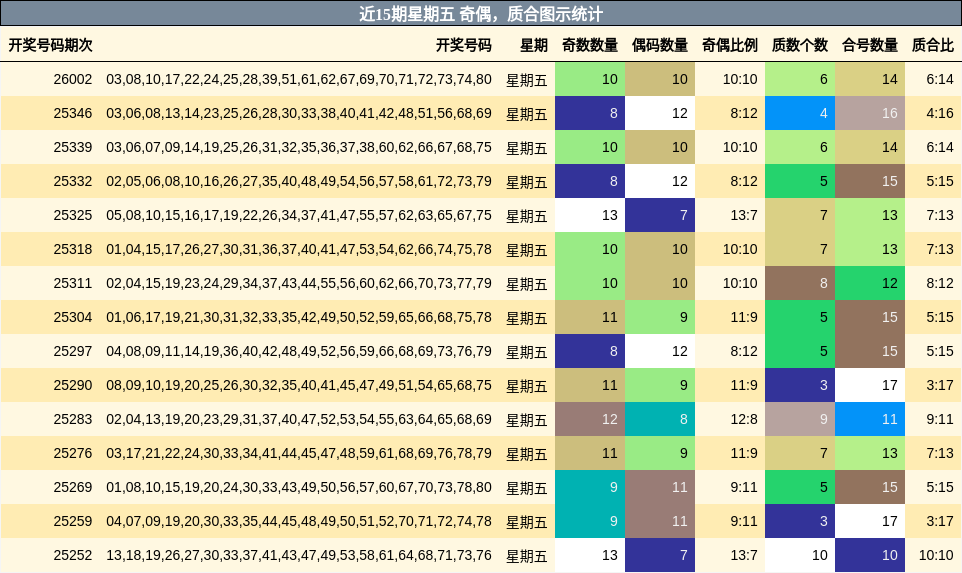Select prime-count cell 10 in row 25252
Image resolution: width=962 pixels, height=573 pixels.
(799, 555)
